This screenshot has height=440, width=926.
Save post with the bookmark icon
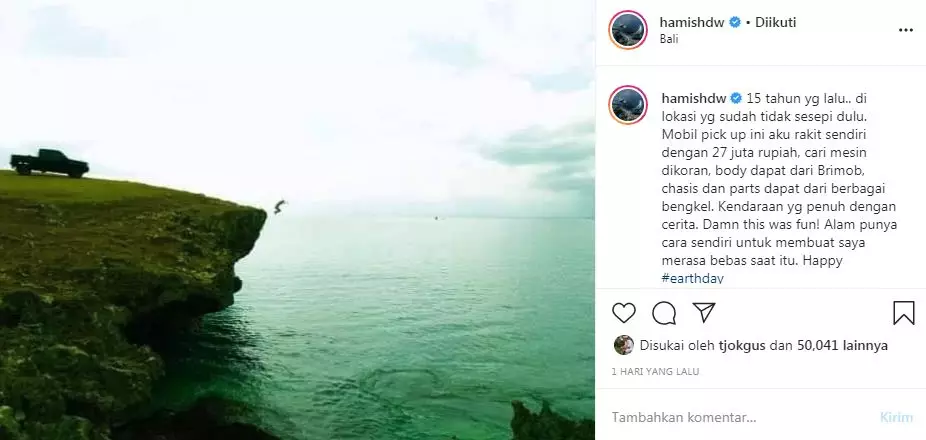pyautogui.click(x=904, y=313)
